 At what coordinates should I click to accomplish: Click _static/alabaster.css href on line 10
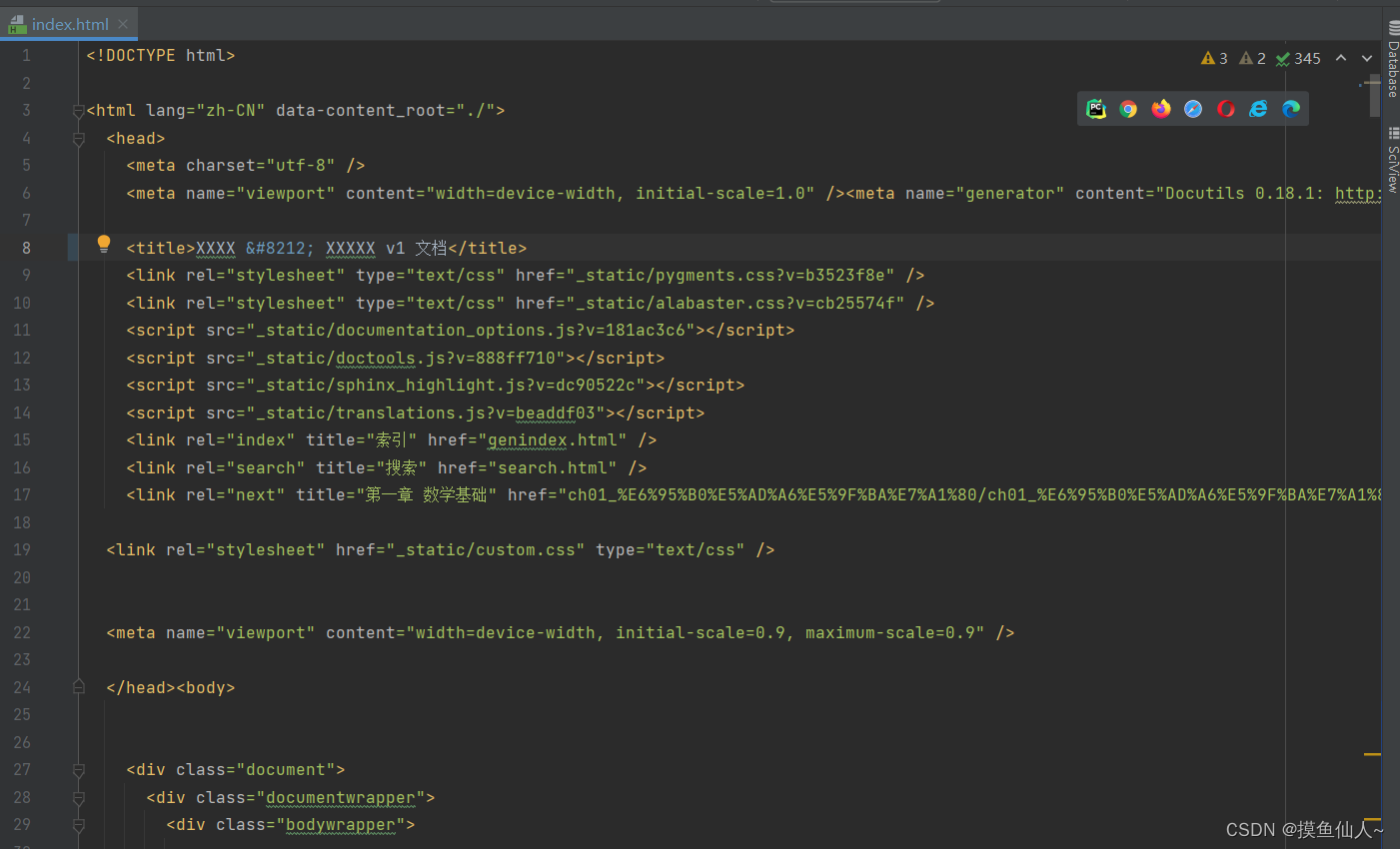point(734,303)
